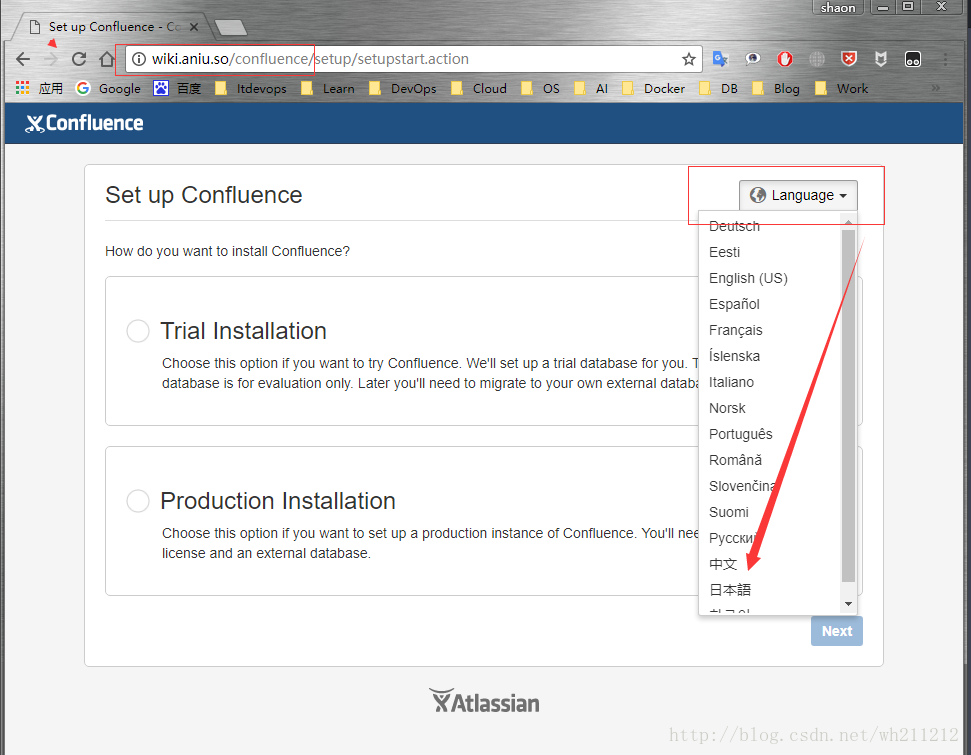Open the Language dropdown
This screenshot has width=971, height=755.
click(x=798, y=195)
